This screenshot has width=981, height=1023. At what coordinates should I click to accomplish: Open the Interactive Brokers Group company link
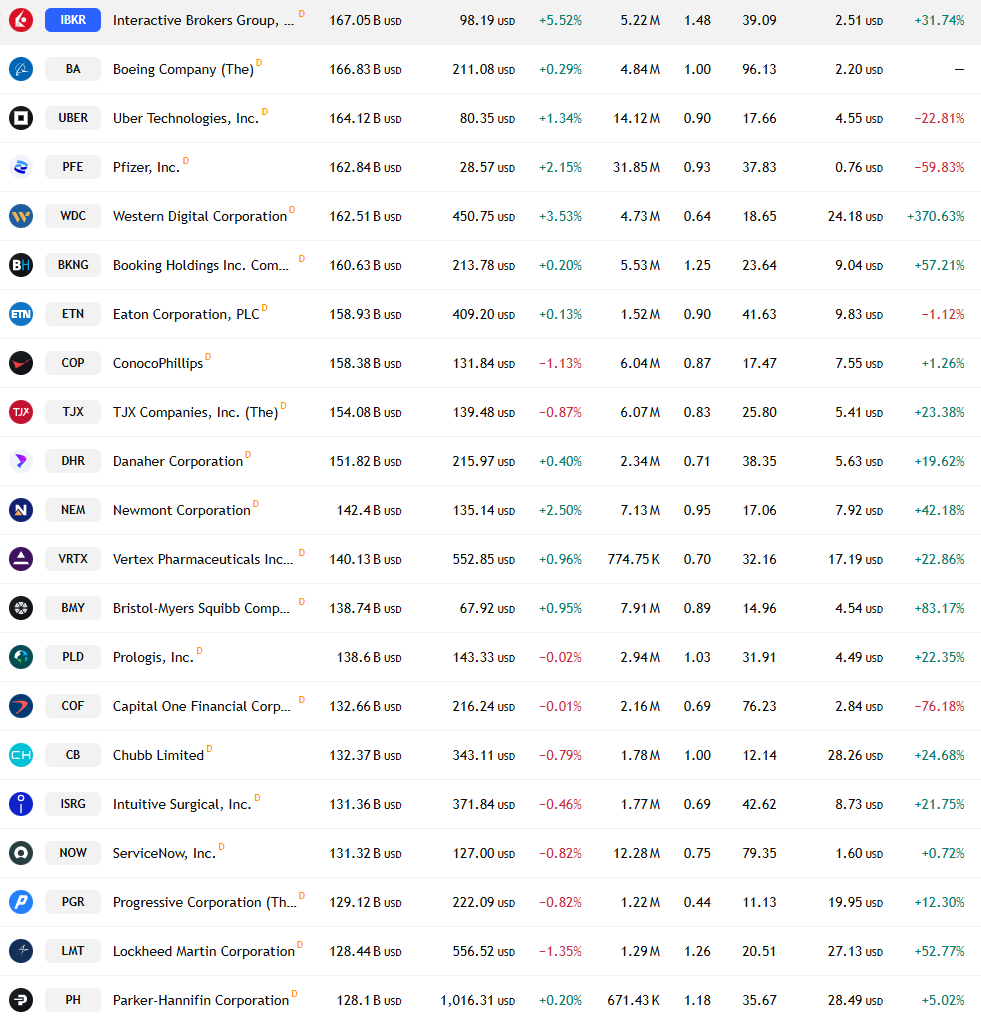pyautogui.click(x=203, y=21)
